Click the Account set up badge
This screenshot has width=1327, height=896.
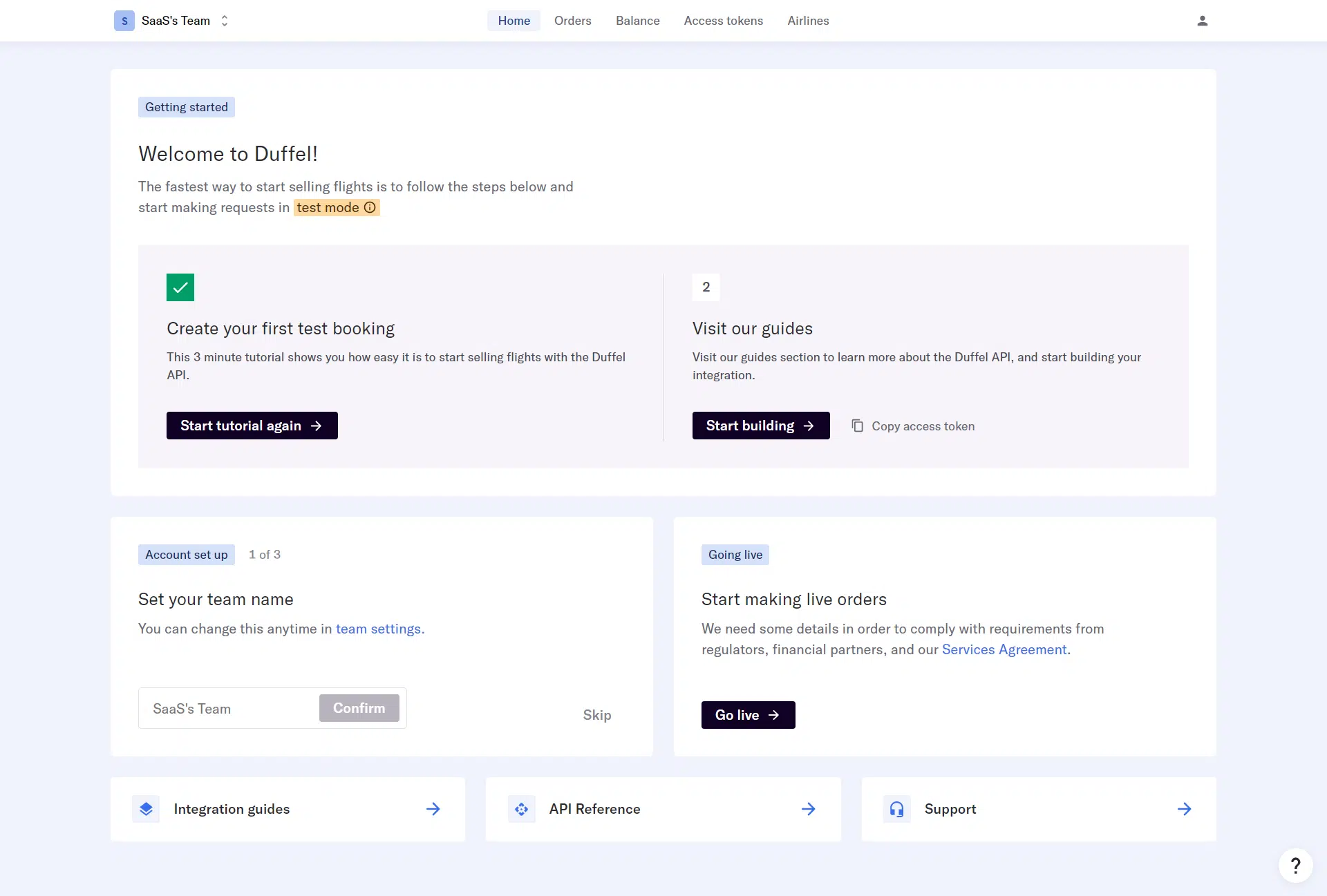coord(187,555)
